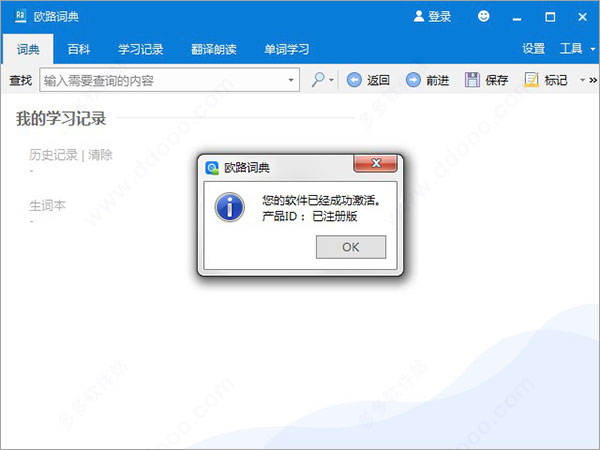Click the blue forward arrow icon

pyautogui.click(x=413, y=80)
